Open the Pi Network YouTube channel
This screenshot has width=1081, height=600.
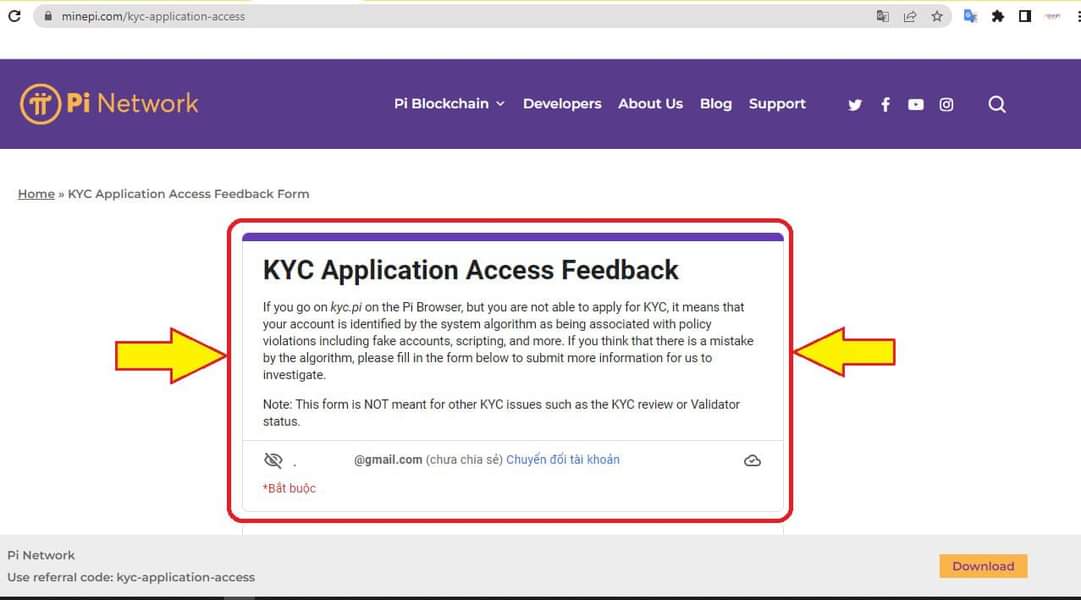[x=916, y=105]
